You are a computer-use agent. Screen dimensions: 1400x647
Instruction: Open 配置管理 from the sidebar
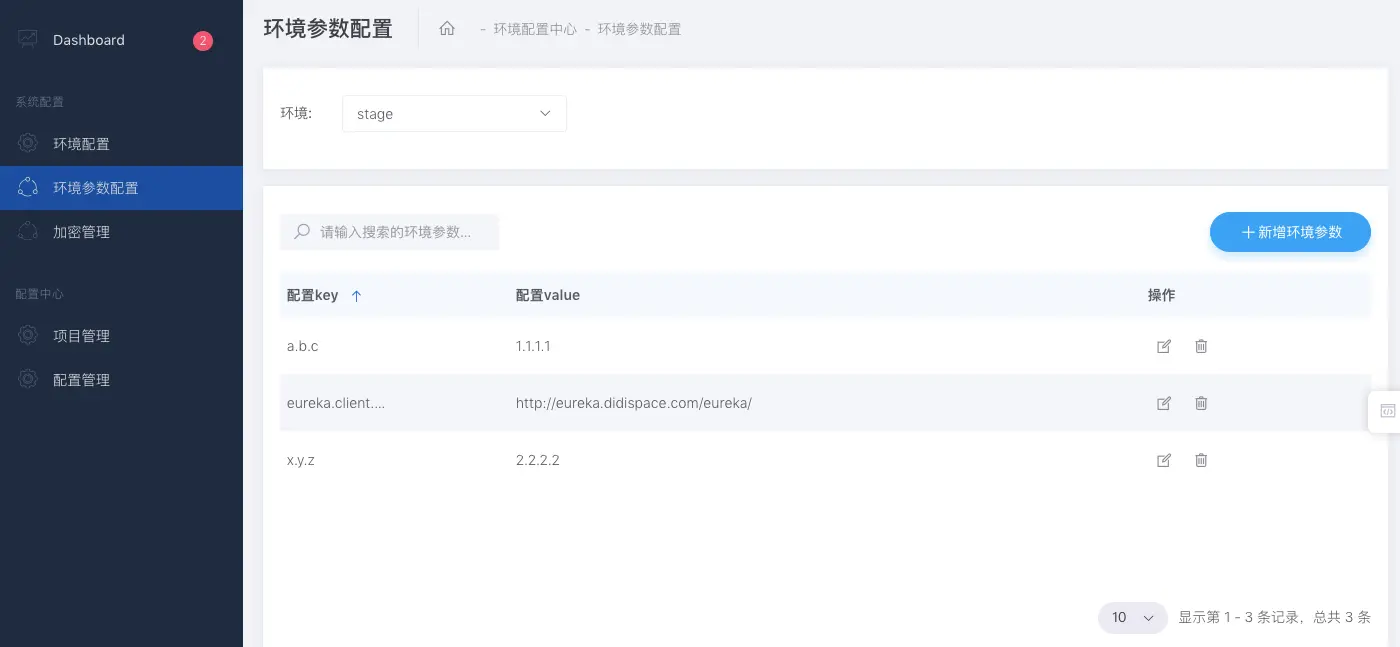[81, 379]
